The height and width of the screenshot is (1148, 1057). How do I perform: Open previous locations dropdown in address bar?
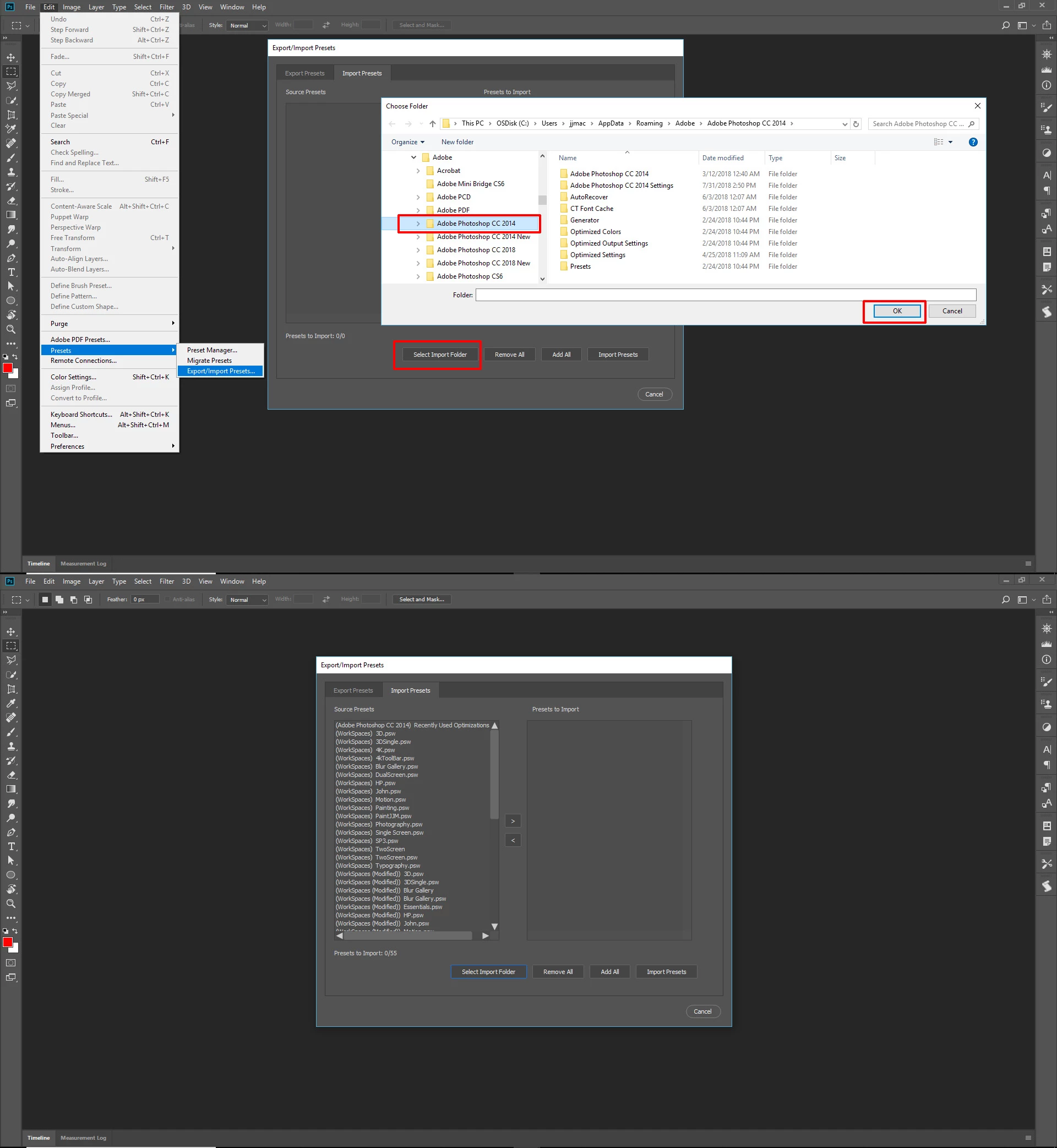point(844,123)
